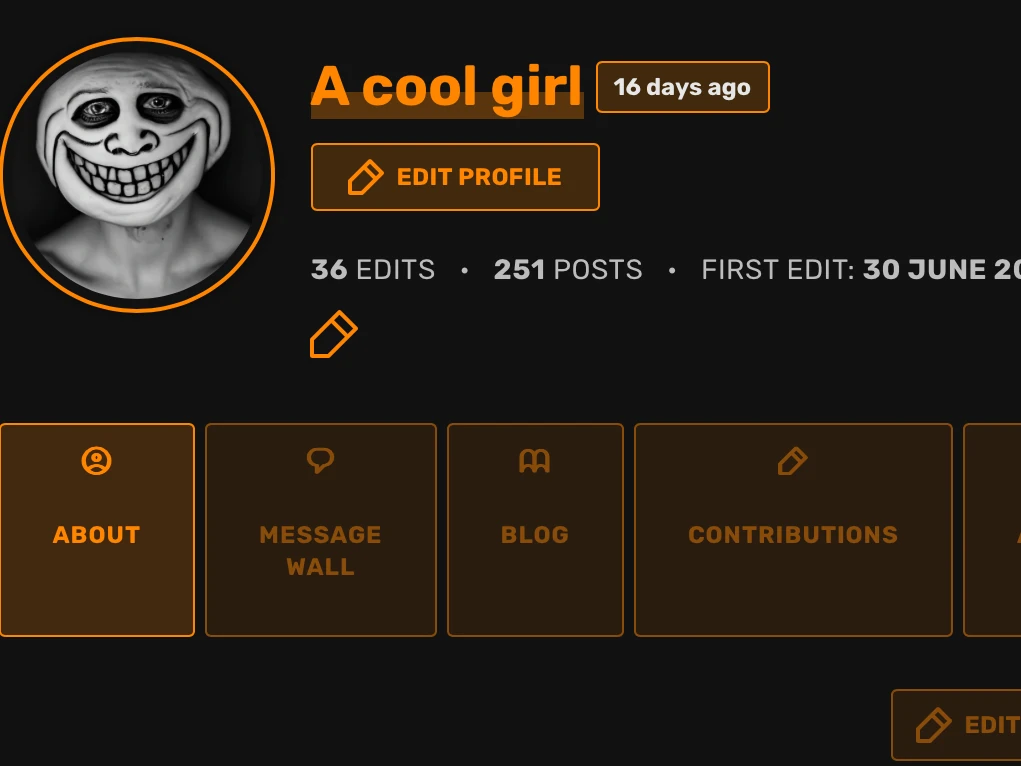Click the pencil icon in the bottom-right Edit button

[933, 725]
